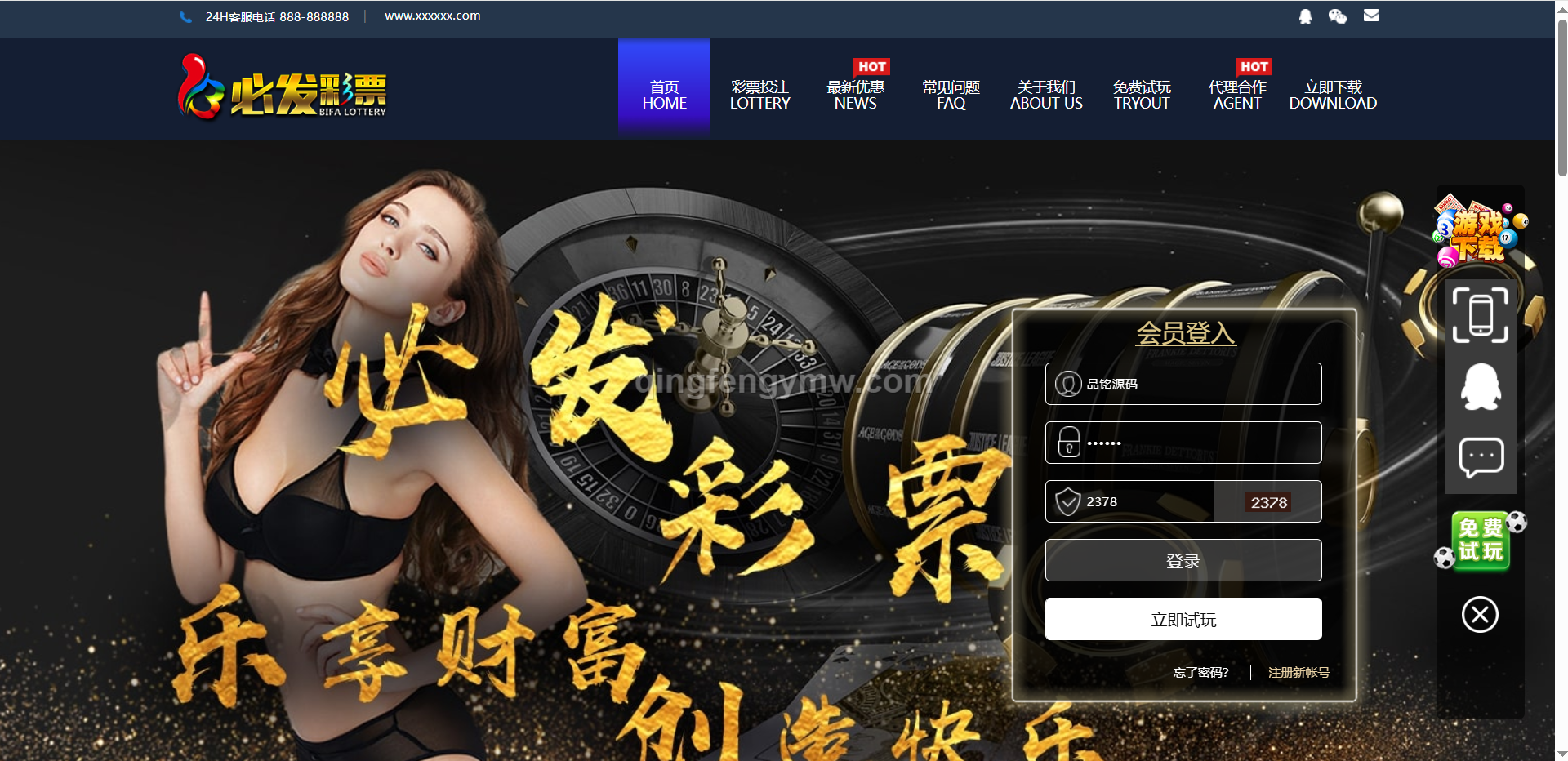Click the forgot password link
Image resolution: width=1568 pixels, height=761 pixels.
tap(1200, 673)
